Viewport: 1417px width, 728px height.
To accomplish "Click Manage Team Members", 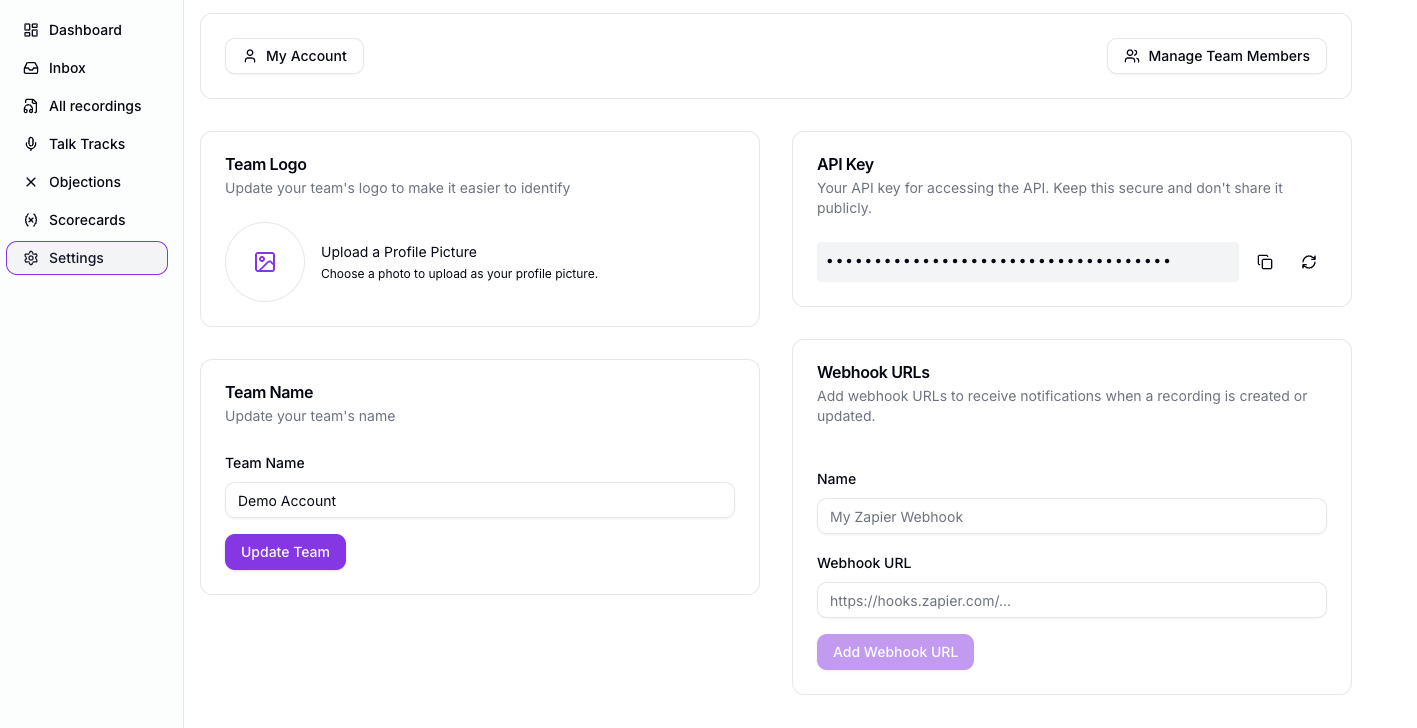I will [x=1216, y=56].
